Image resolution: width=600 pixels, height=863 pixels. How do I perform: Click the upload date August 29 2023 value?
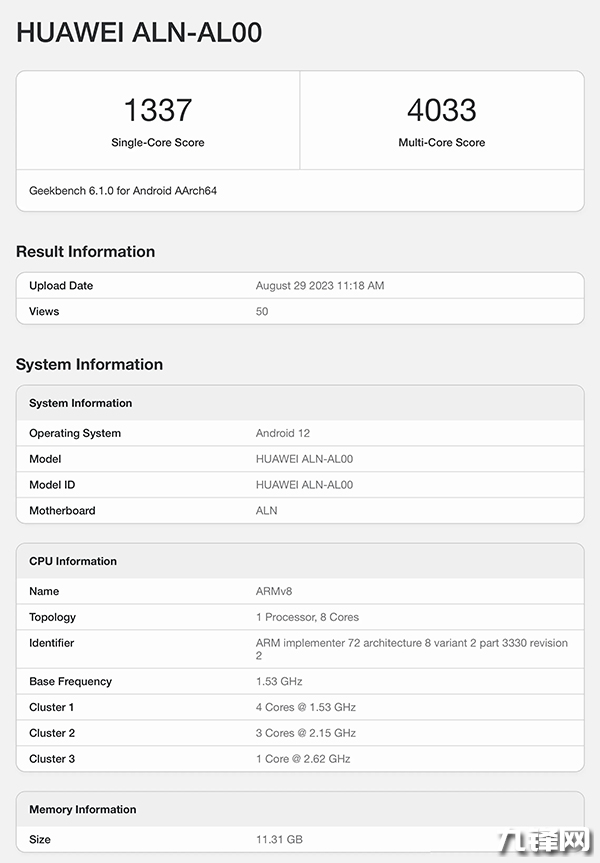pos(320,286)
